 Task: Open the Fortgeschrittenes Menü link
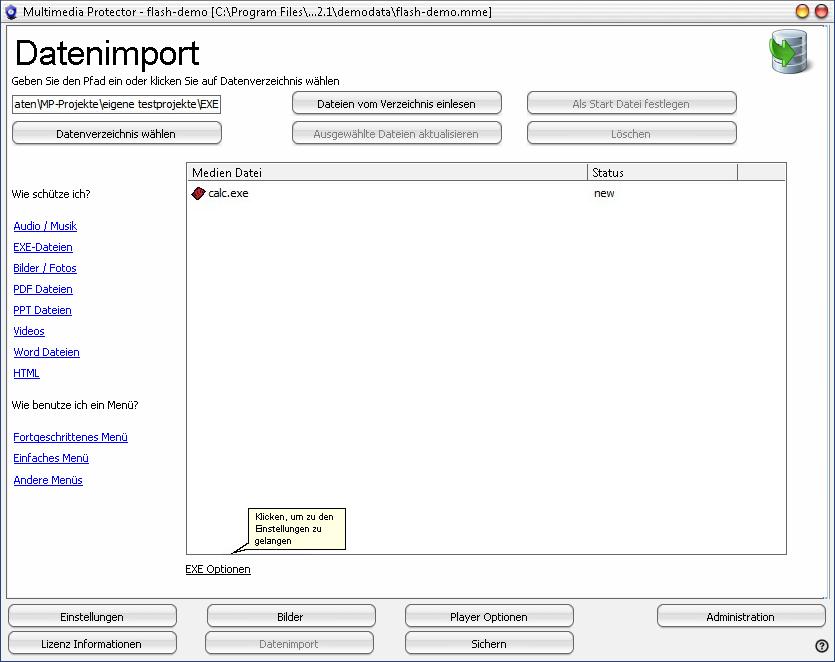[70, 437]
